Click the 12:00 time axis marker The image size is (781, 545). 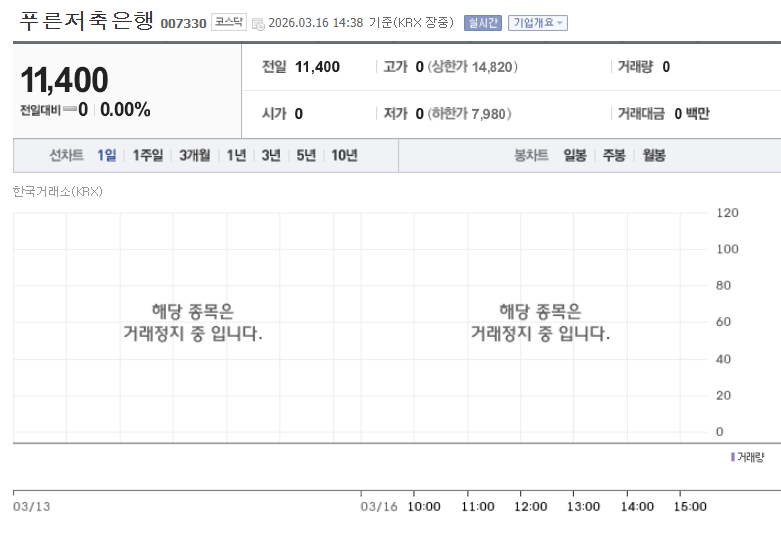coord(530,507)
